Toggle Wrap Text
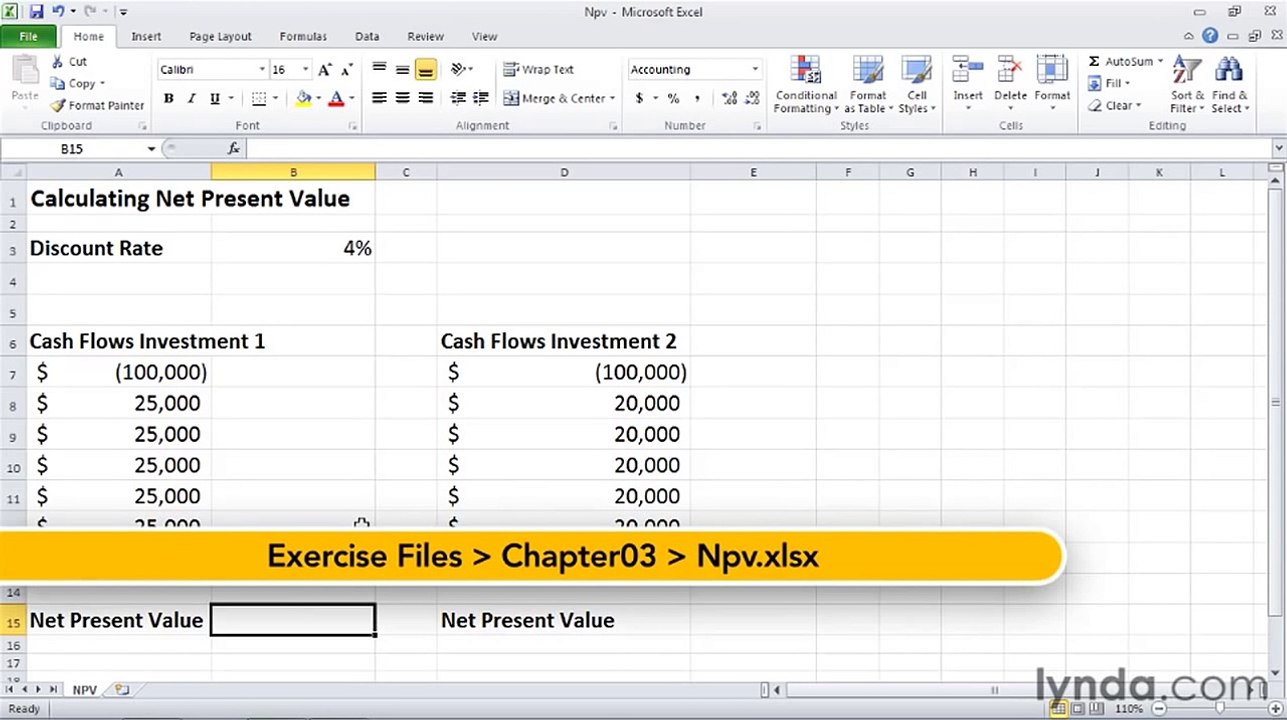 538,69
